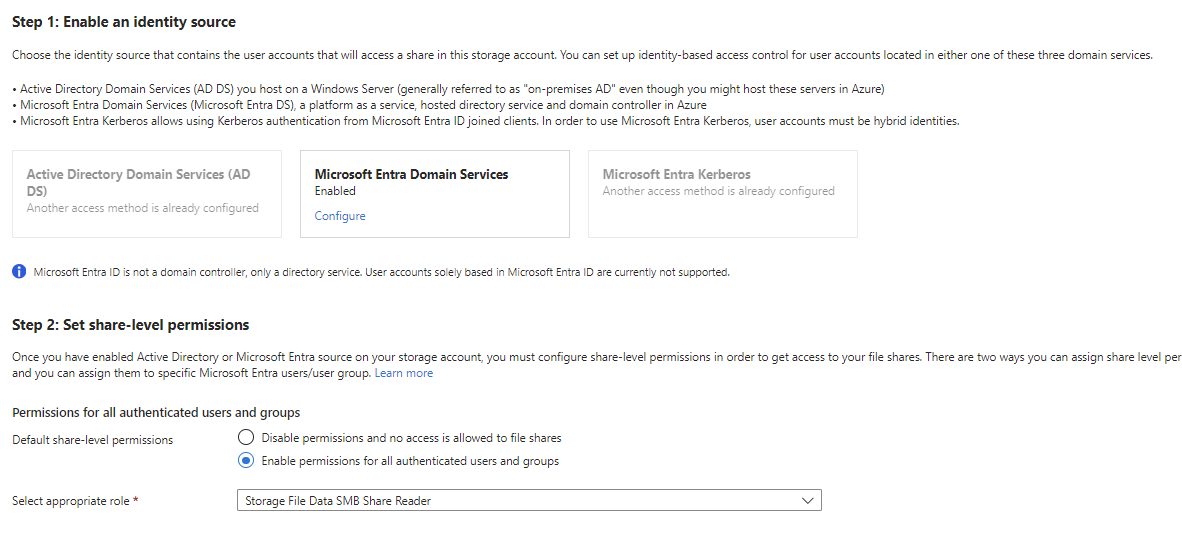Click Configure link under Microsoft Entra Domain Services
Image resolution: width=1182 pixels, height=548 pixels.
(x=340, y=216)
